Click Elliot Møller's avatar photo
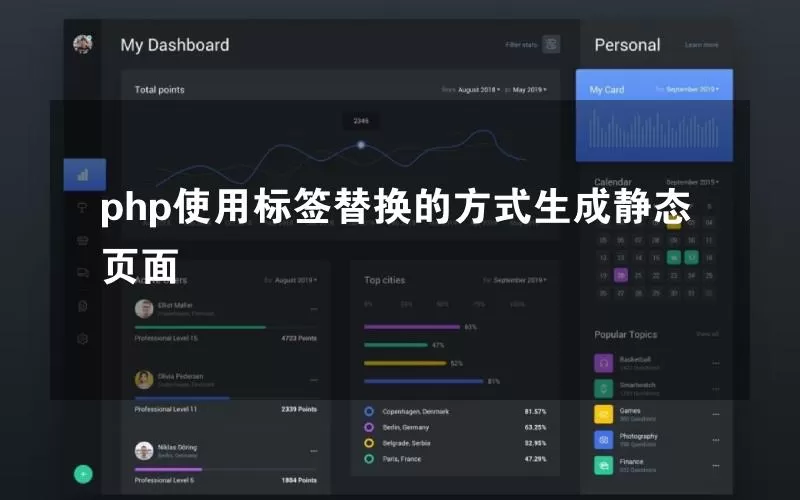 point(144,309)
